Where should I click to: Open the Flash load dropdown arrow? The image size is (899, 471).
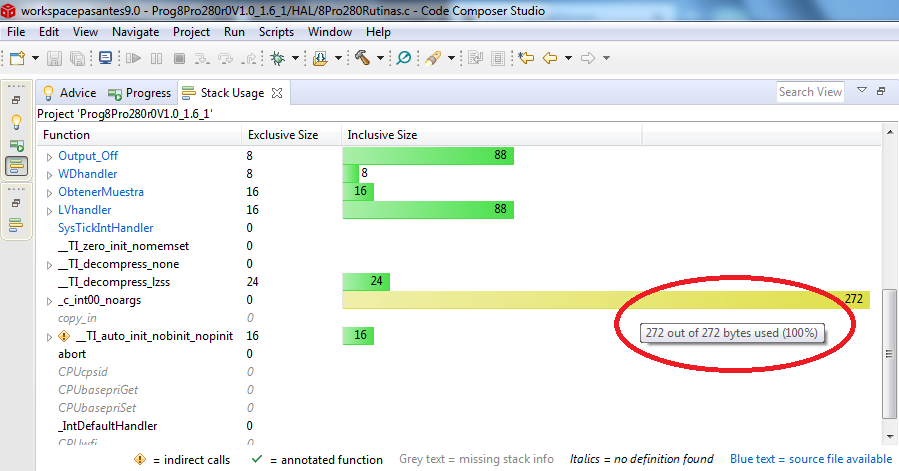pyautogui.click(x=338, y=58)
